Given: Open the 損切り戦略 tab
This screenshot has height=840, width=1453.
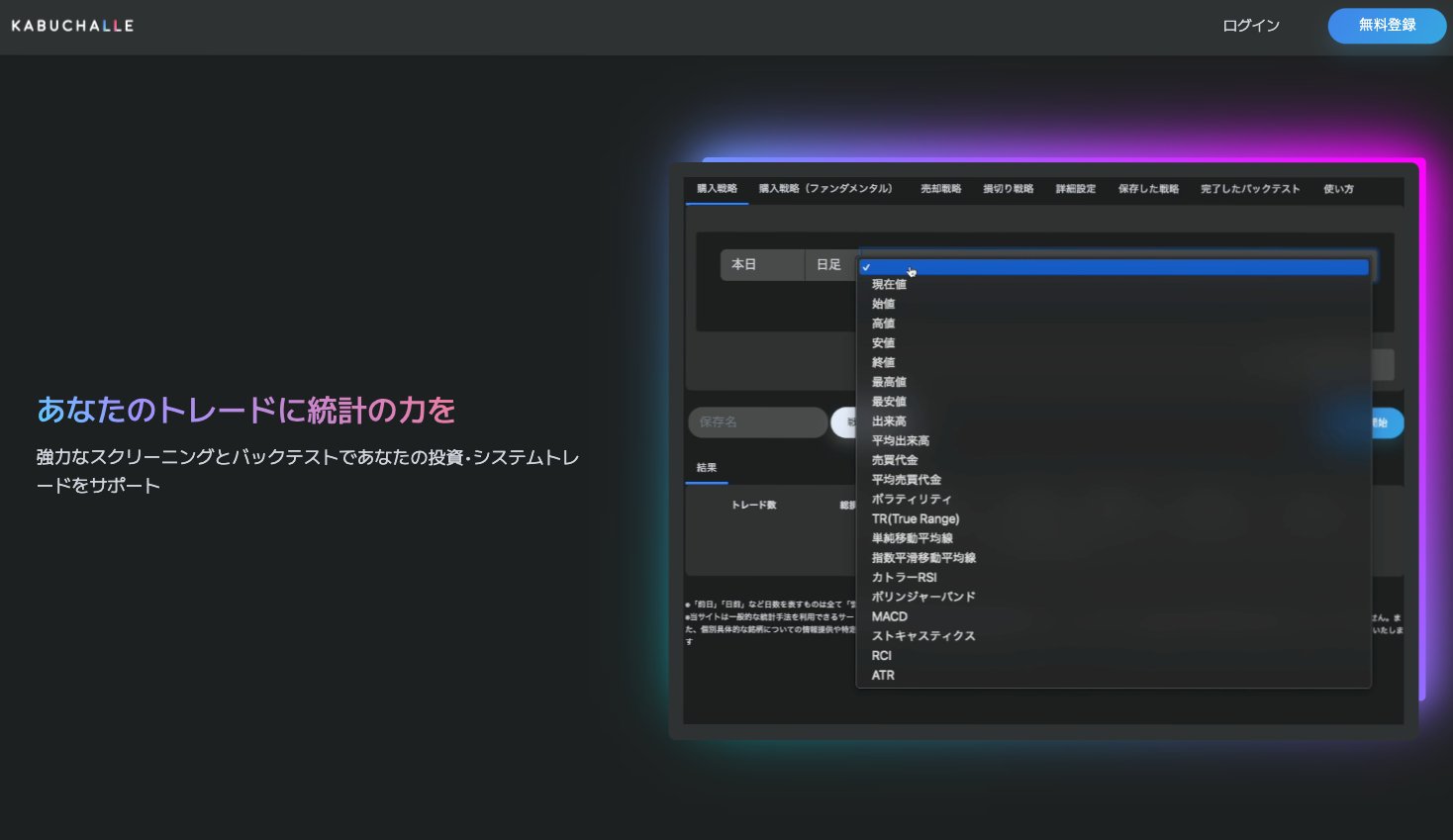Looking at the screenshot, I should (1008, 189).
